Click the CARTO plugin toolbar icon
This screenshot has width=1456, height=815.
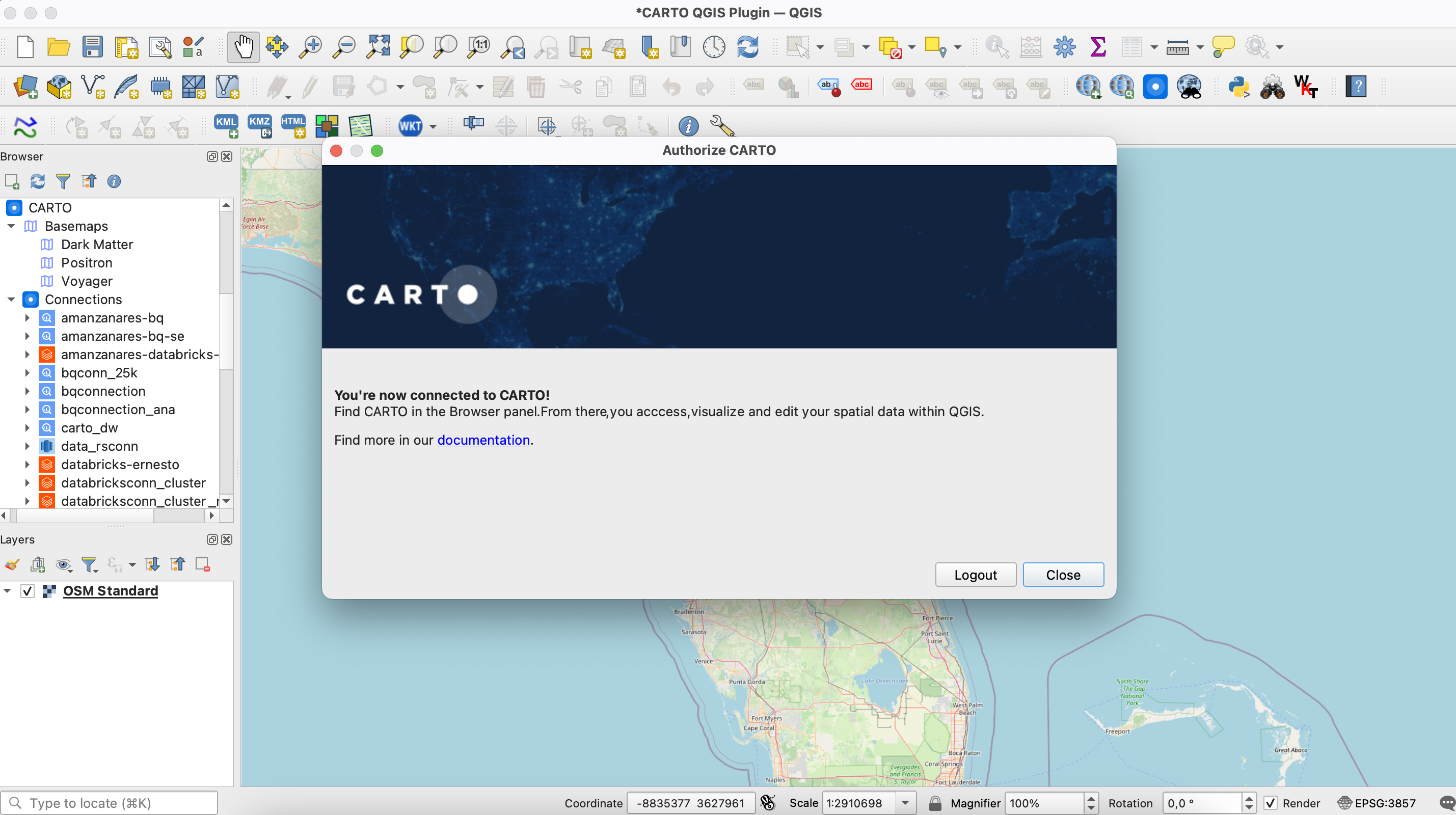click(x=1155, y=87)
